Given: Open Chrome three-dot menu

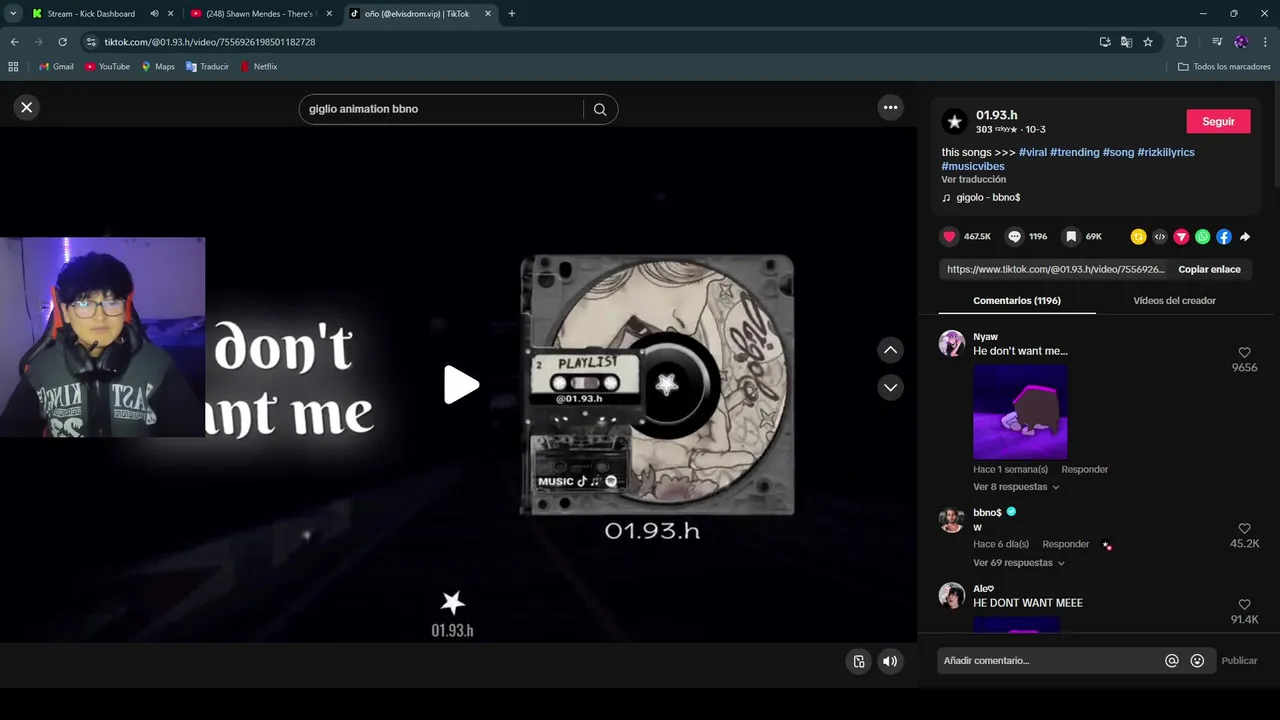Looking at the screenshot, I should 1265,42.
